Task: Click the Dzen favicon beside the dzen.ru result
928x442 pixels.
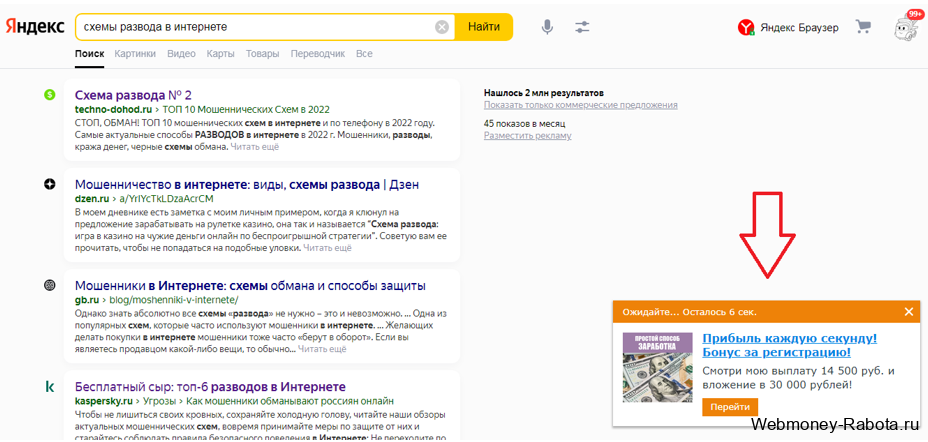Action: 50,185
